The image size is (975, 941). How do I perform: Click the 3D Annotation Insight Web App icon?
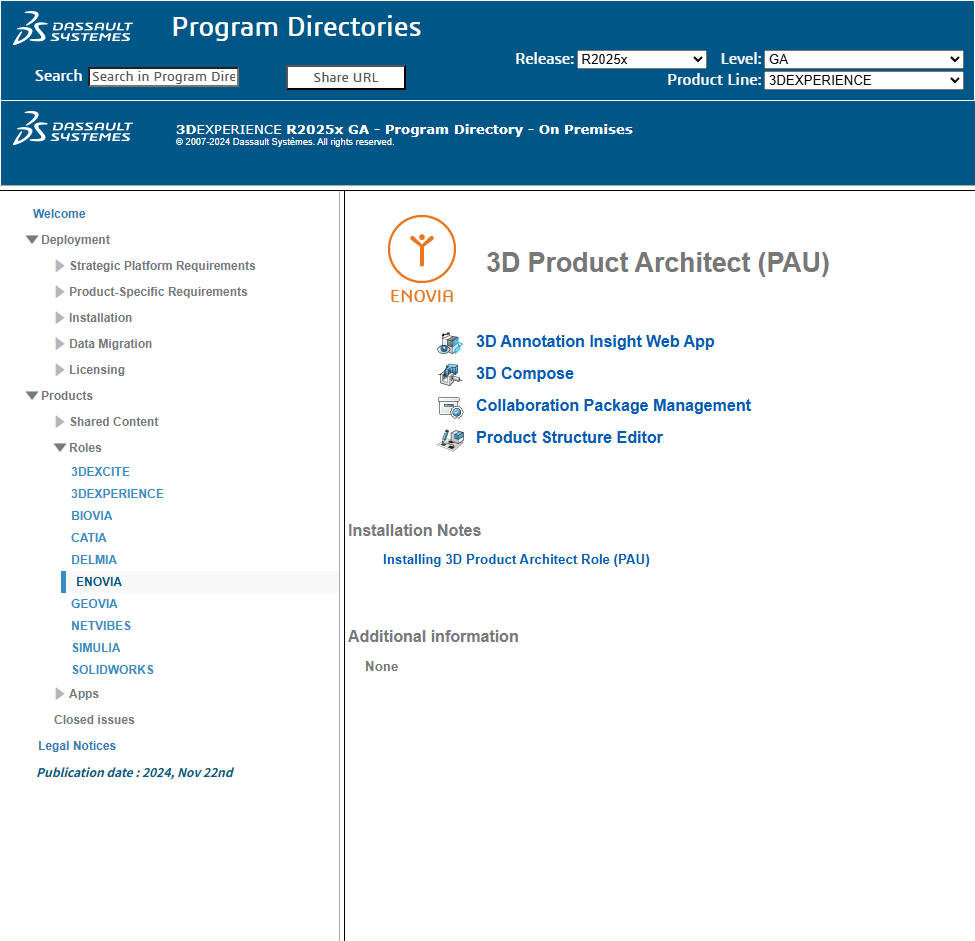[x=450, y=342]
